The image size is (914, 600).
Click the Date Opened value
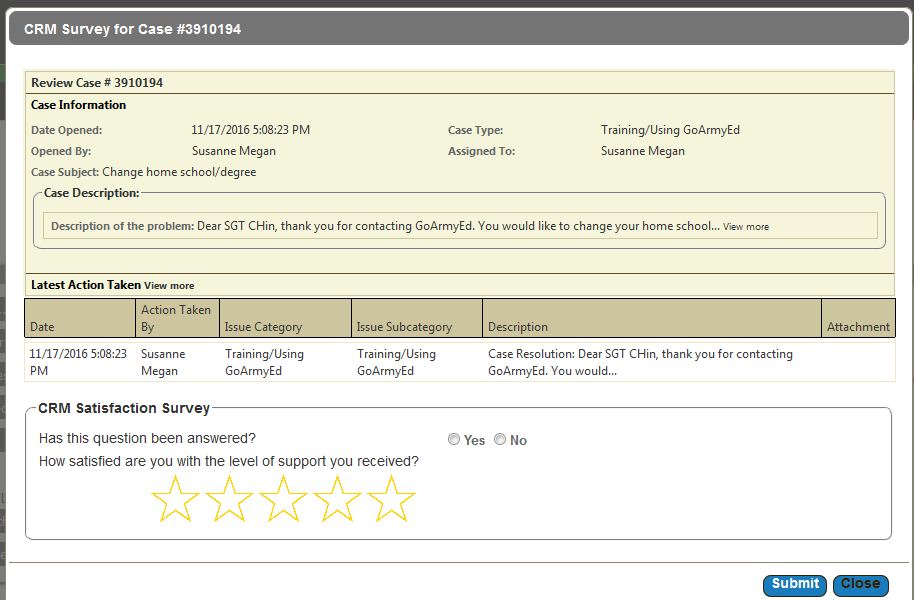coord(251,130)
